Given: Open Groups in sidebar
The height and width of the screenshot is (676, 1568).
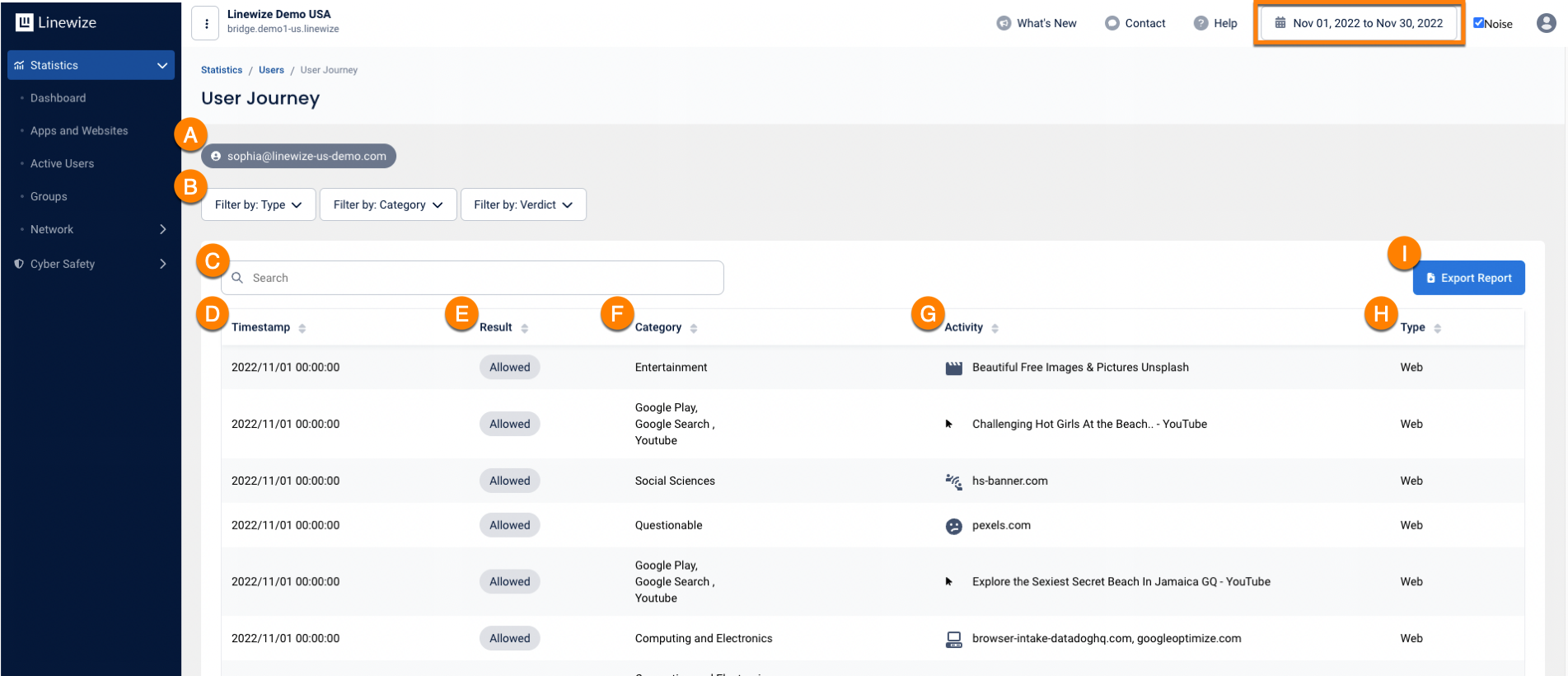Looking at the screenshot, I should [49, 197].
